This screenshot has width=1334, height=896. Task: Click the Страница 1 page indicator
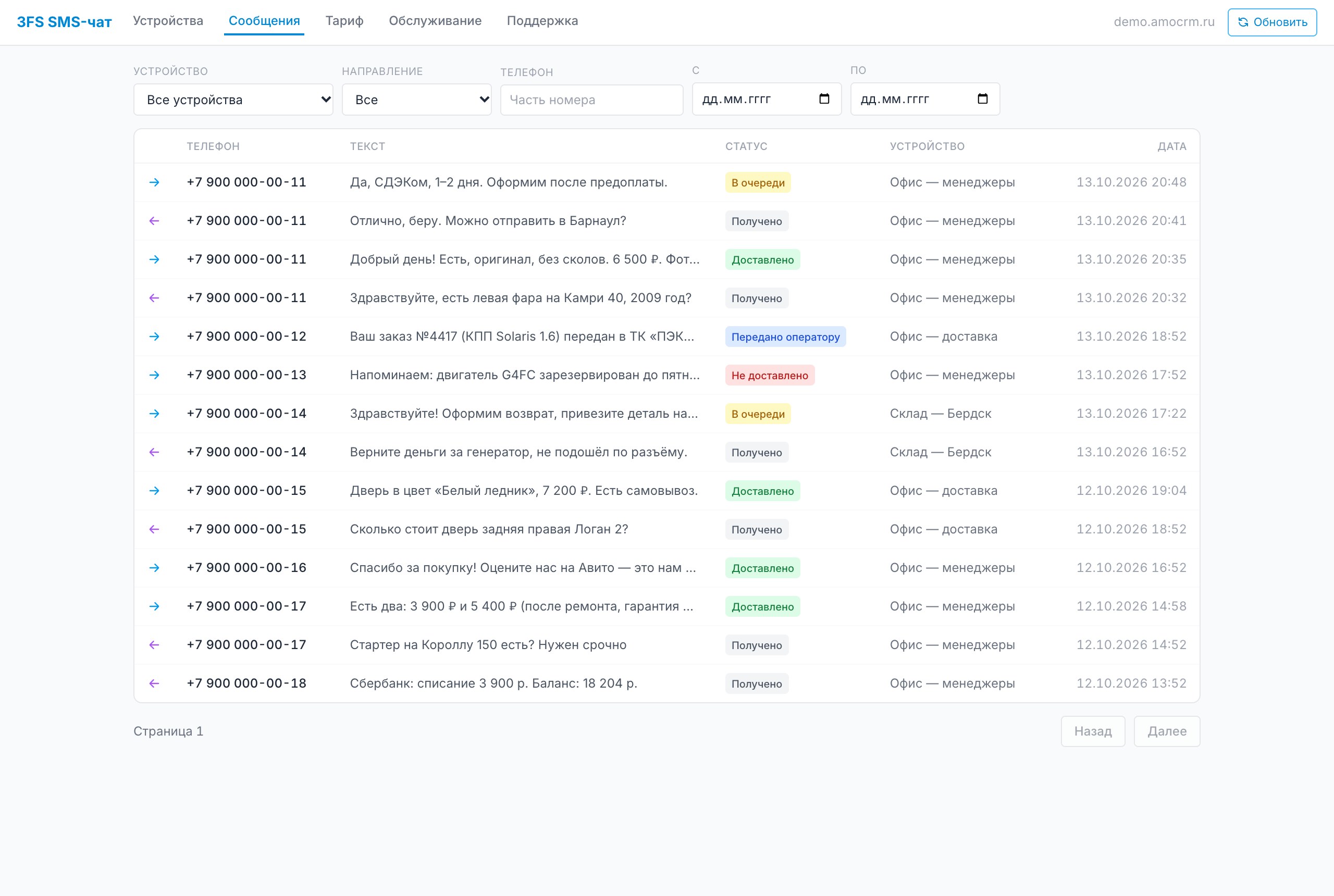point(169,731)
